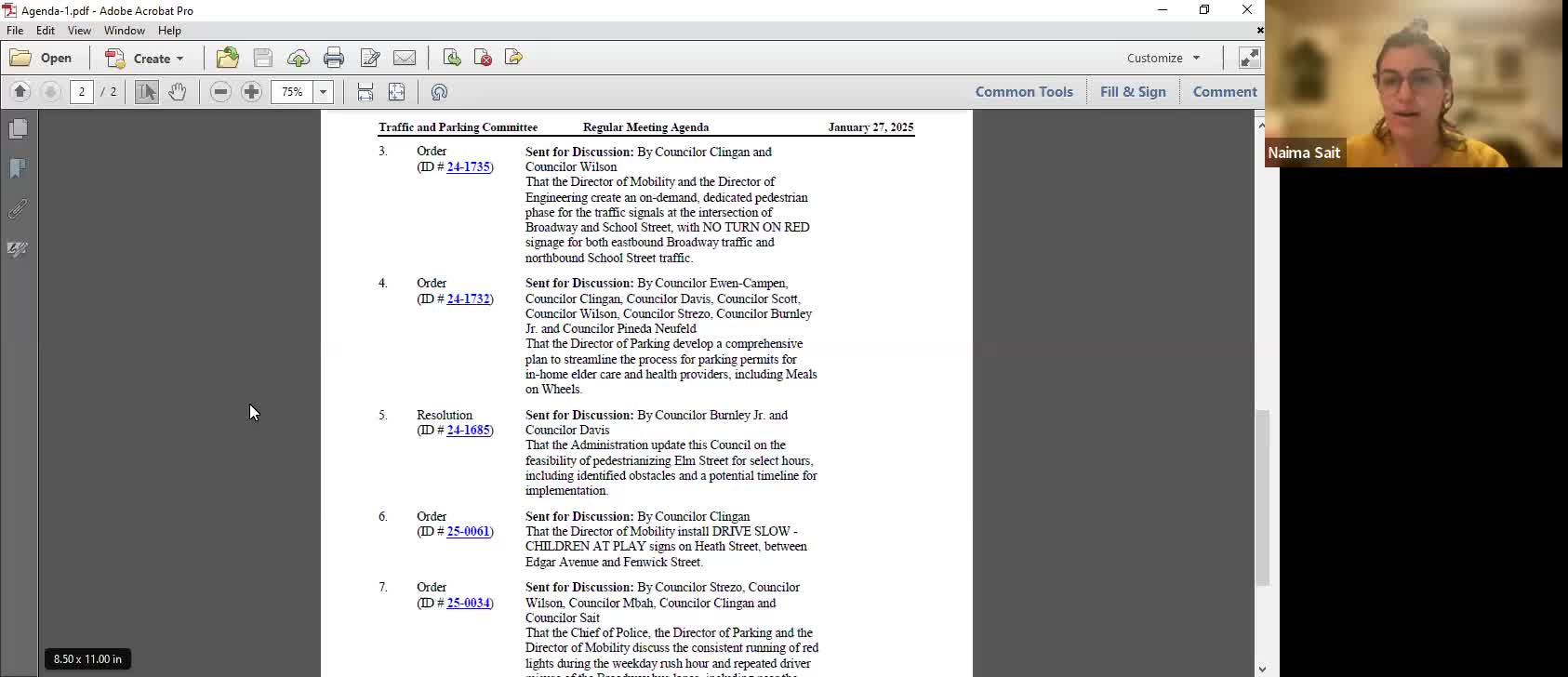The width and height of the screenshot is (1568, 677).
Task: Open the Customize dropdown
Action: 1163,58
